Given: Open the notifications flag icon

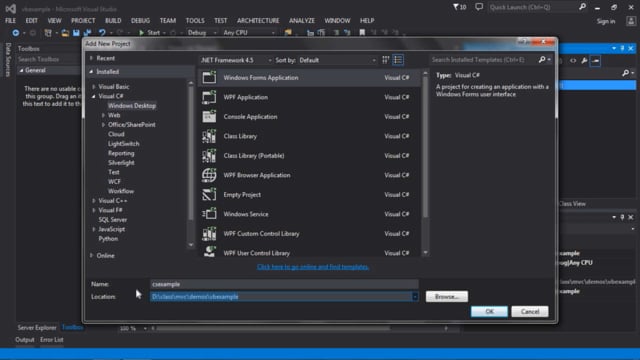Looking at the screenshot, I should tap(456, 7).
